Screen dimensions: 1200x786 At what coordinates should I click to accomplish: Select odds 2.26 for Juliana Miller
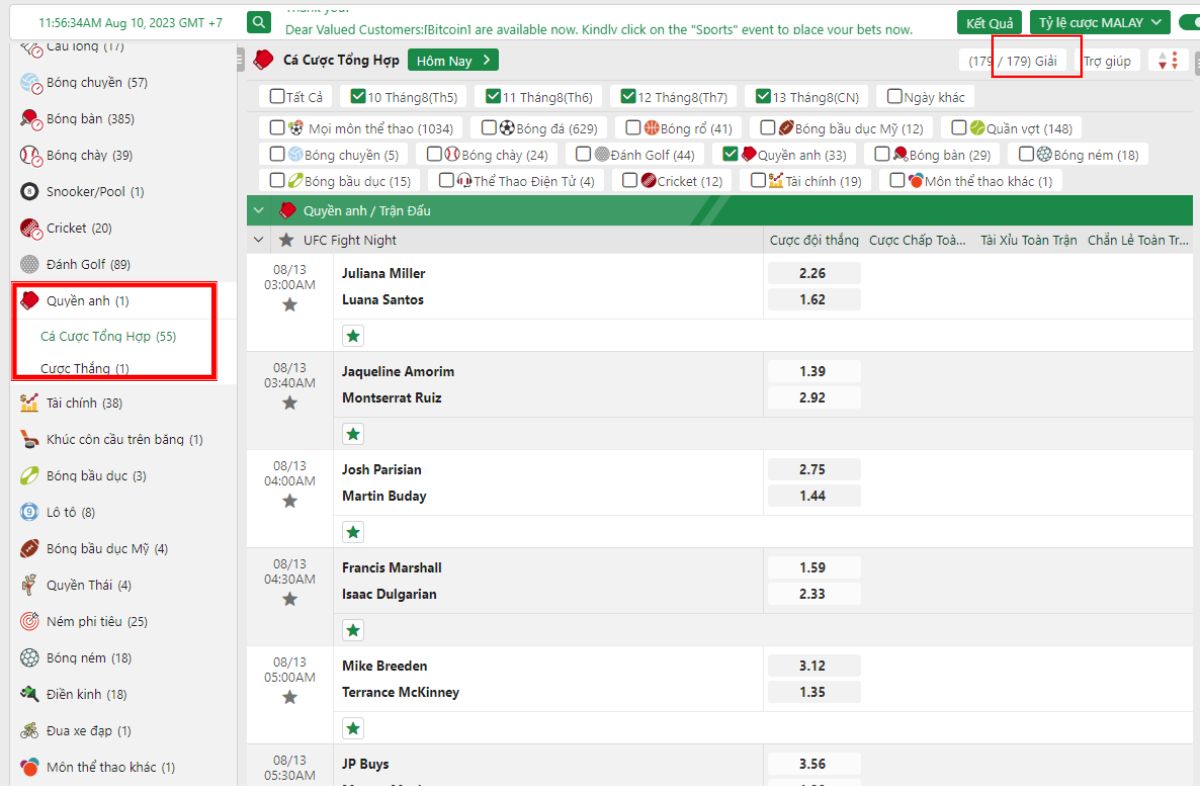coord(813,273)
